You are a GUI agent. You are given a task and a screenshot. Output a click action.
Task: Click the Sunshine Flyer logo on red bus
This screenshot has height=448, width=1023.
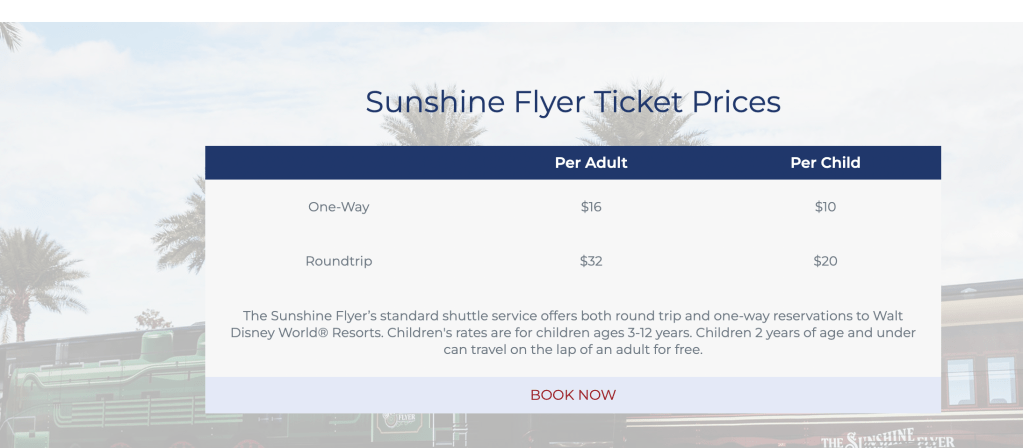click(887, 439)
